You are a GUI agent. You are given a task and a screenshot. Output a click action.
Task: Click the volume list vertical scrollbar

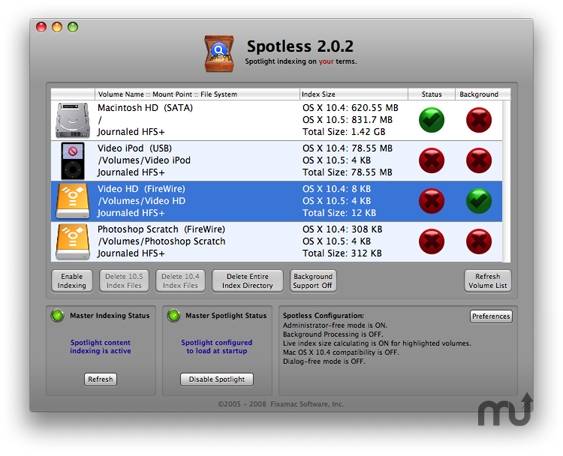coord(506,181)
